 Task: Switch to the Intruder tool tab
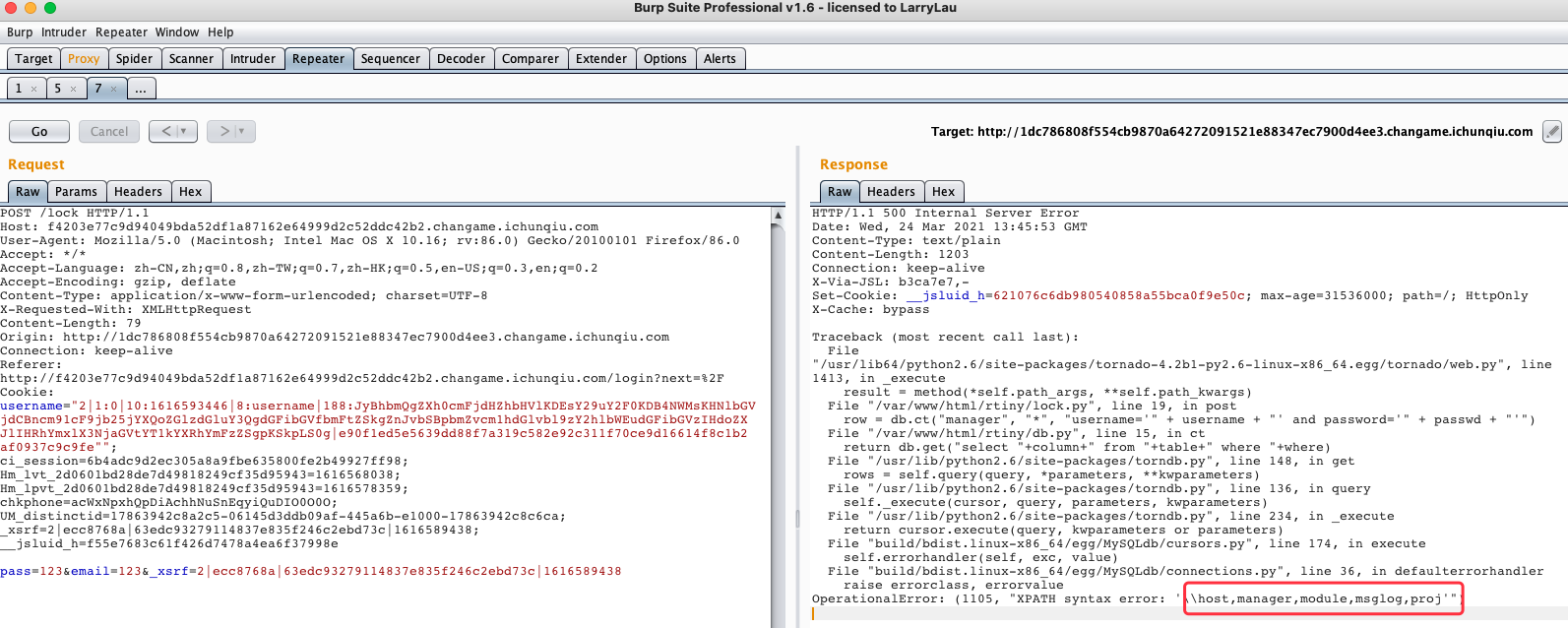253,59
